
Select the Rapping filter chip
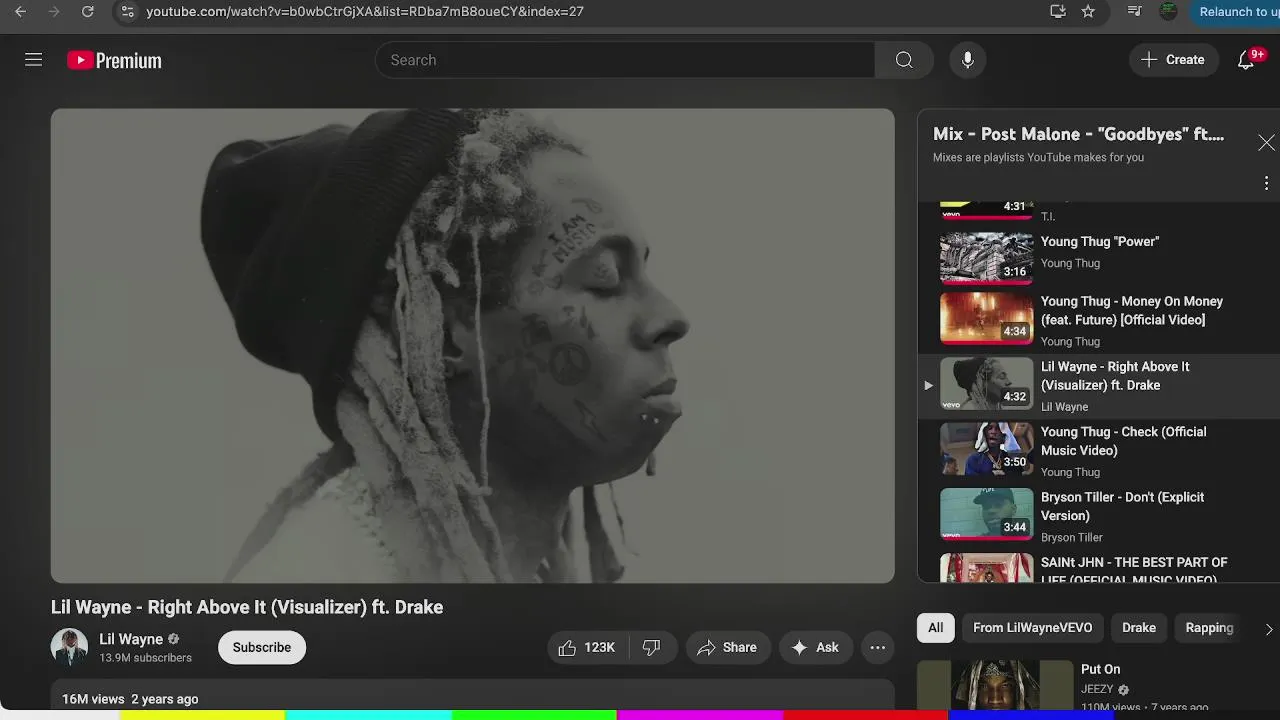1209,628
